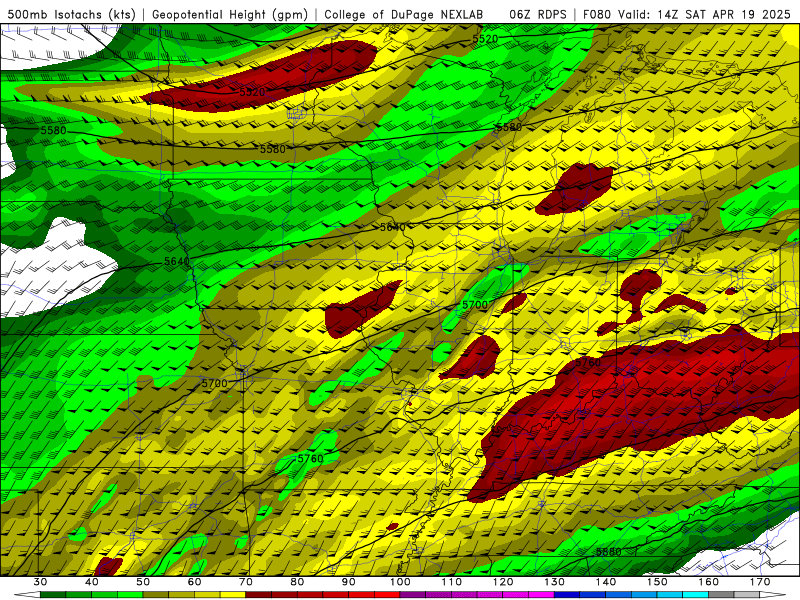
Task: Pick the dark red swatch starting at 70
Action: pos(259,595)
